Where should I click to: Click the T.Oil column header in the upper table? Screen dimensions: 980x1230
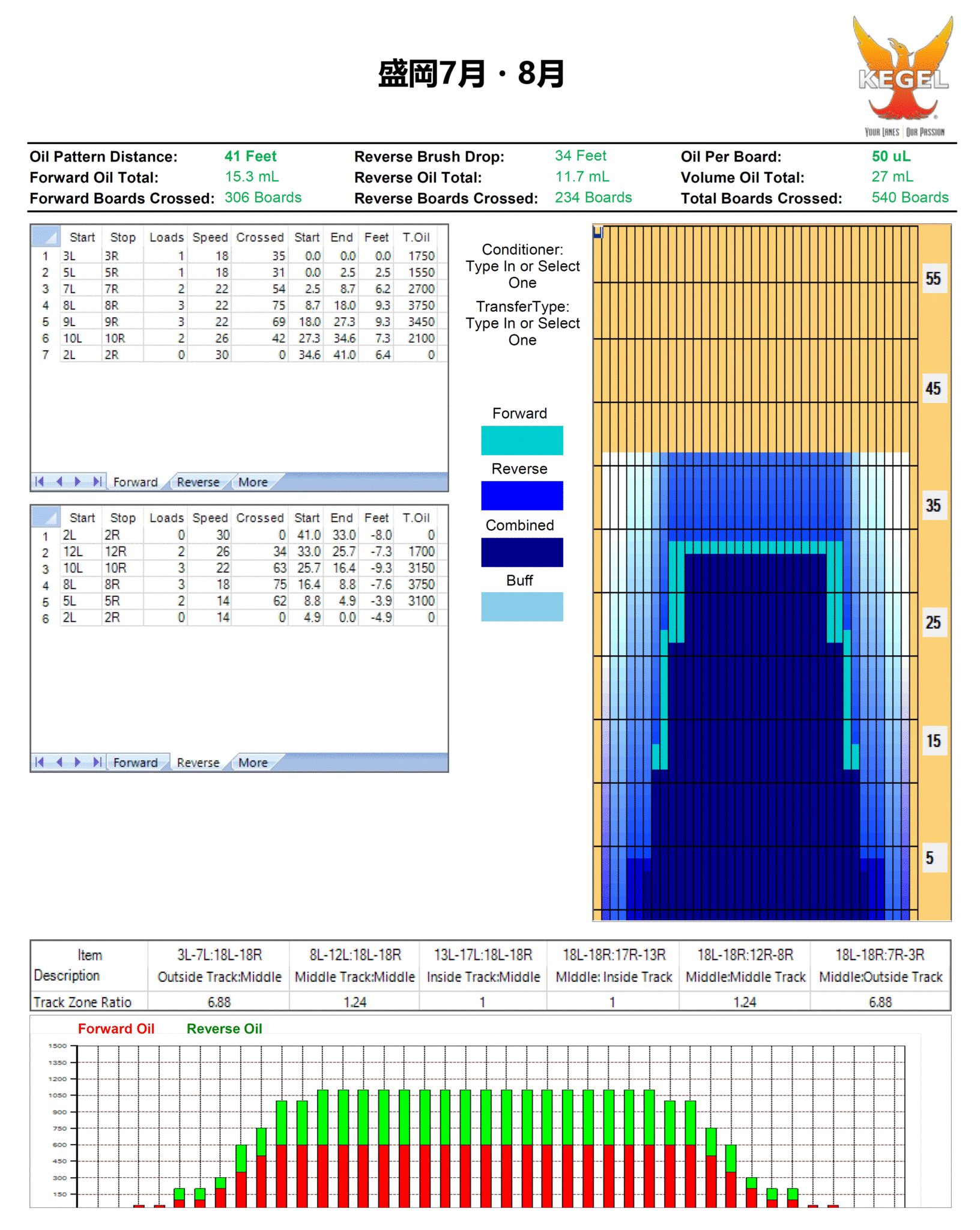point(416,237)
